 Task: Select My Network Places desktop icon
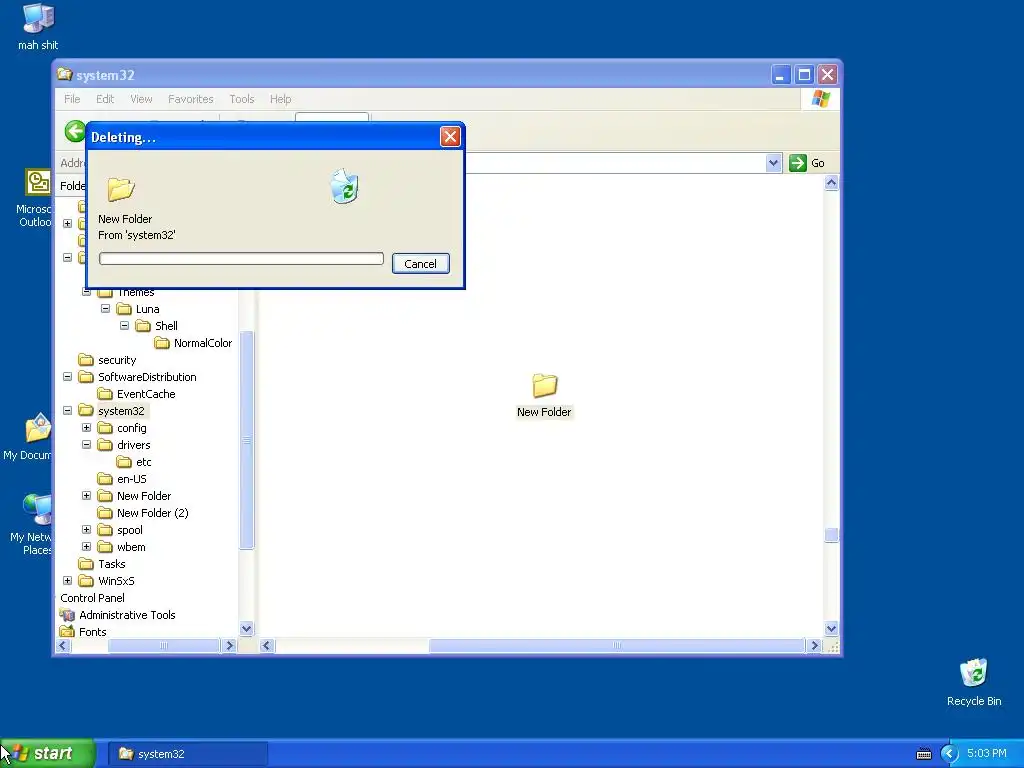31,524
